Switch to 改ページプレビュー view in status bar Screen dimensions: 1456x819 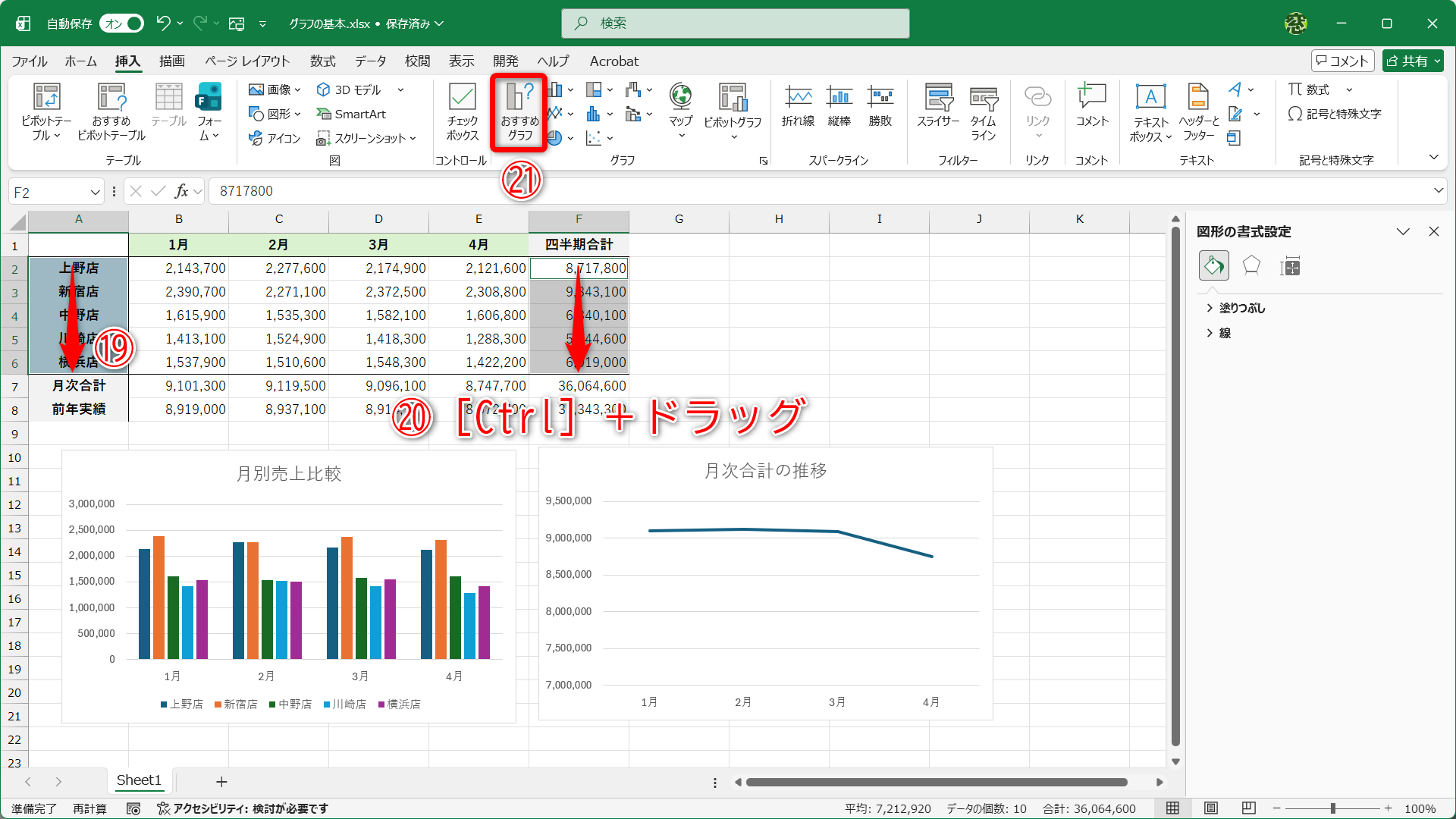point(1248,808)
